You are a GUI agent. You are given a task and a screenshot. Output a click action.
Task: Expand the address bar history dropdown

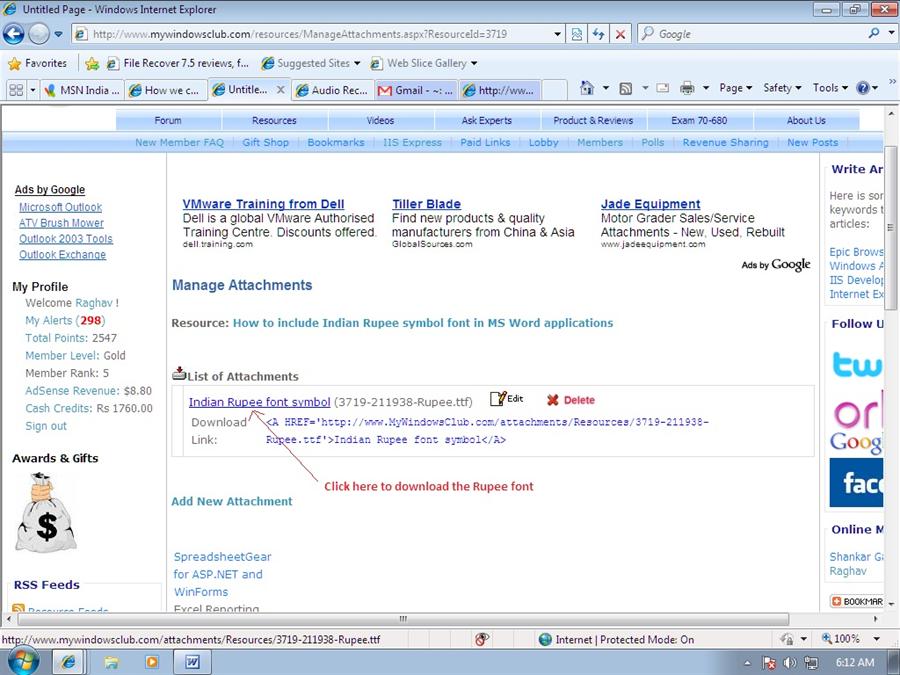(557, 34)
